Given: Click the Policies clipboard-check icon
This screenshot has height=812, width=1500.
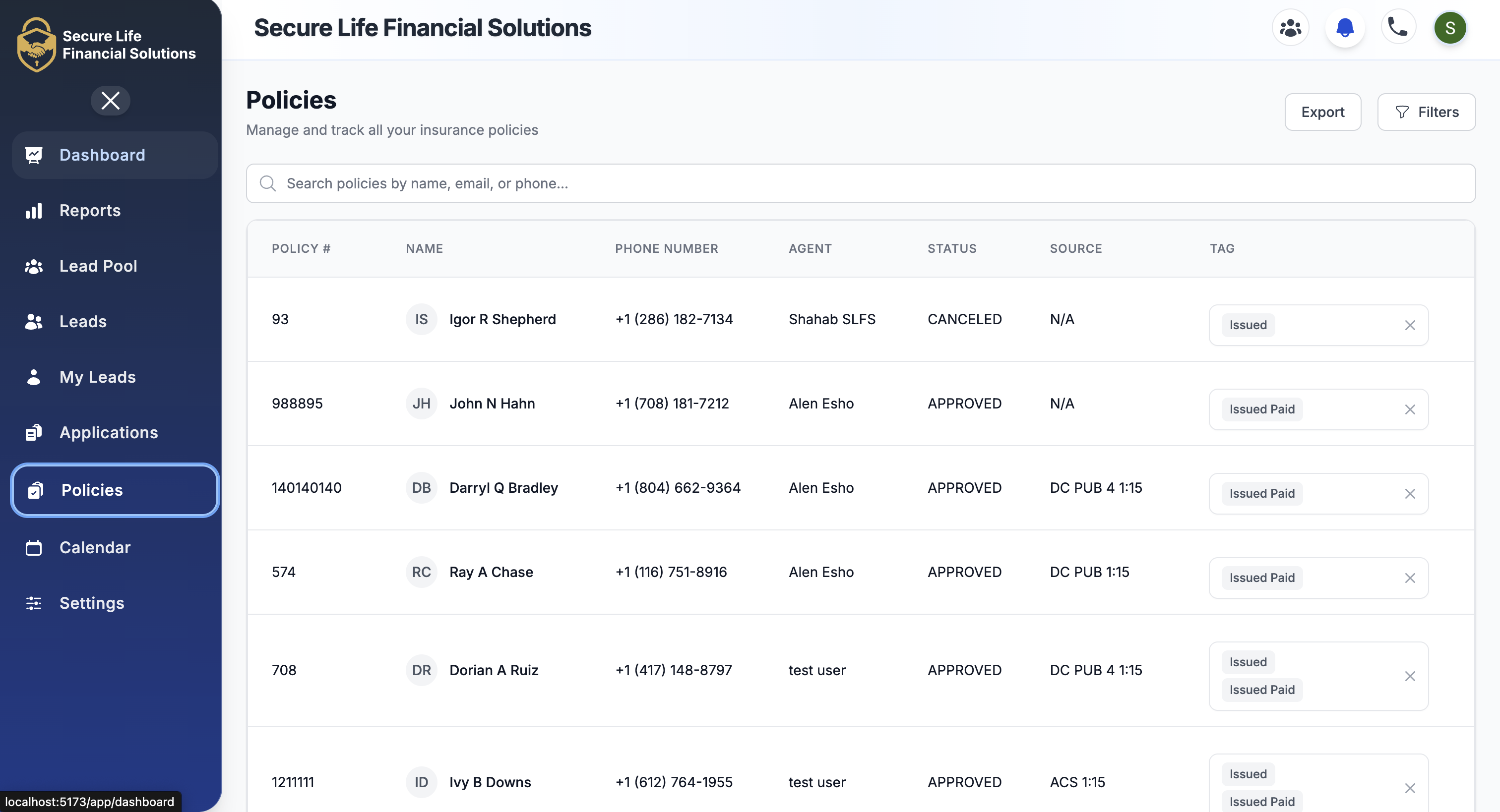Looking at the screenshot, I should coord(36,490).
